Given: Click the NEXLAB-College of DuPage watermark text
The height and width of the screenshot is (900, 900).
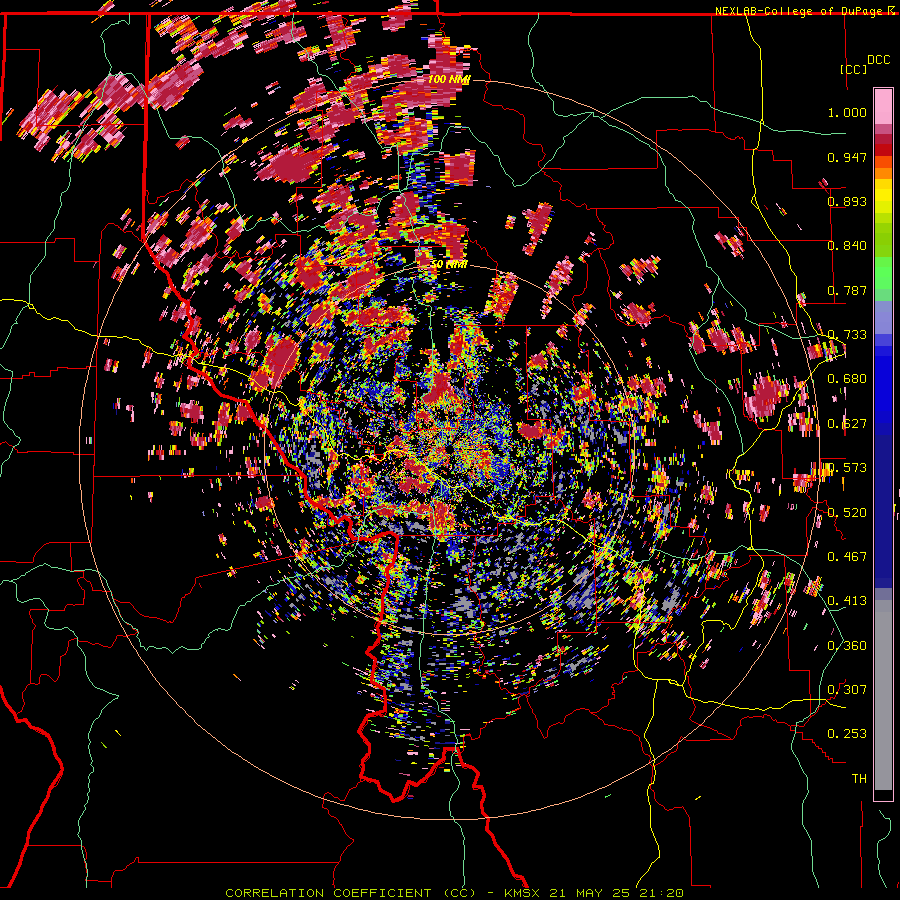Looking at the screenshot, I should click(801, 11).
